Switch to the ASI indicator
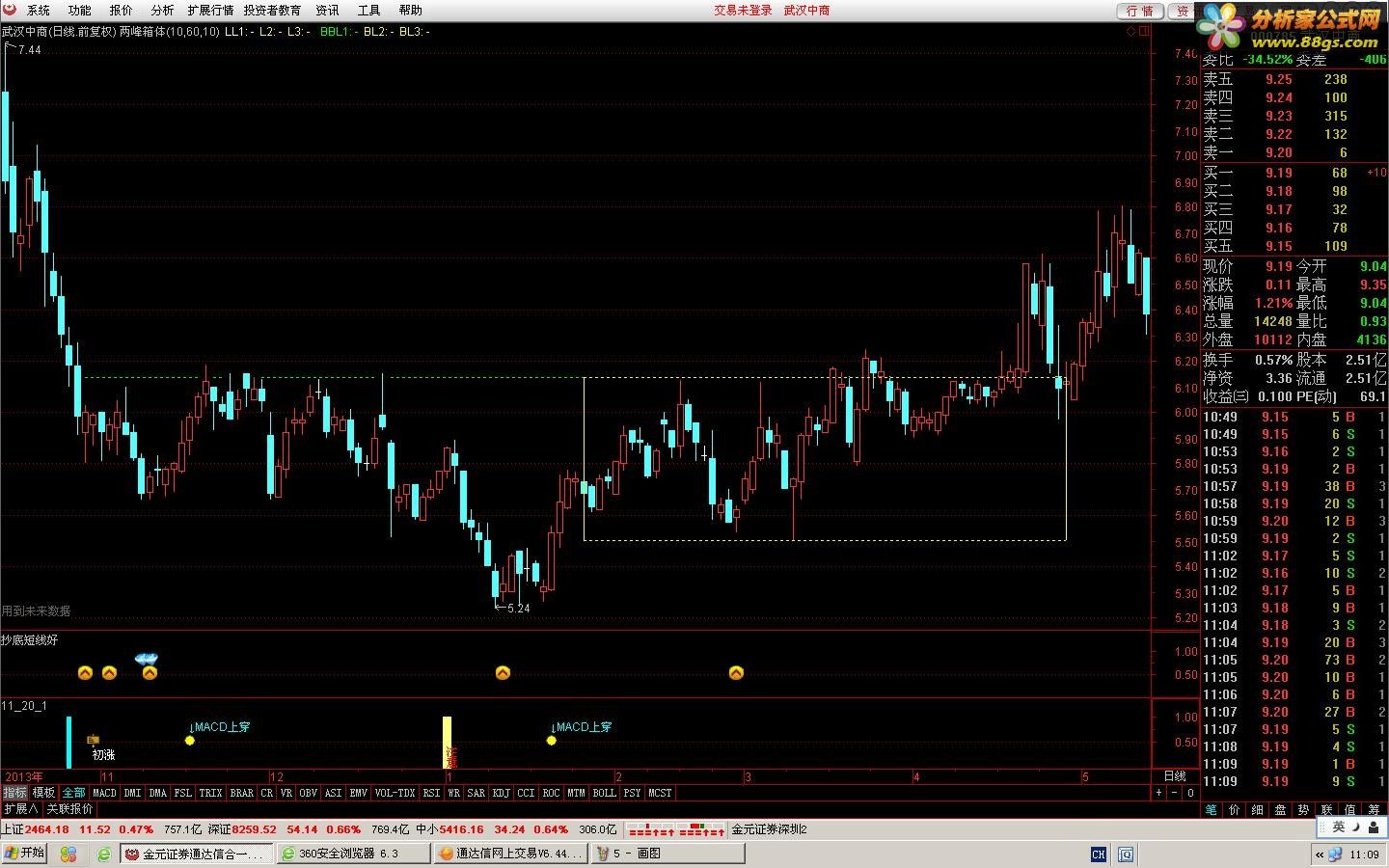The image size is (1389, 868). (334, 793)
